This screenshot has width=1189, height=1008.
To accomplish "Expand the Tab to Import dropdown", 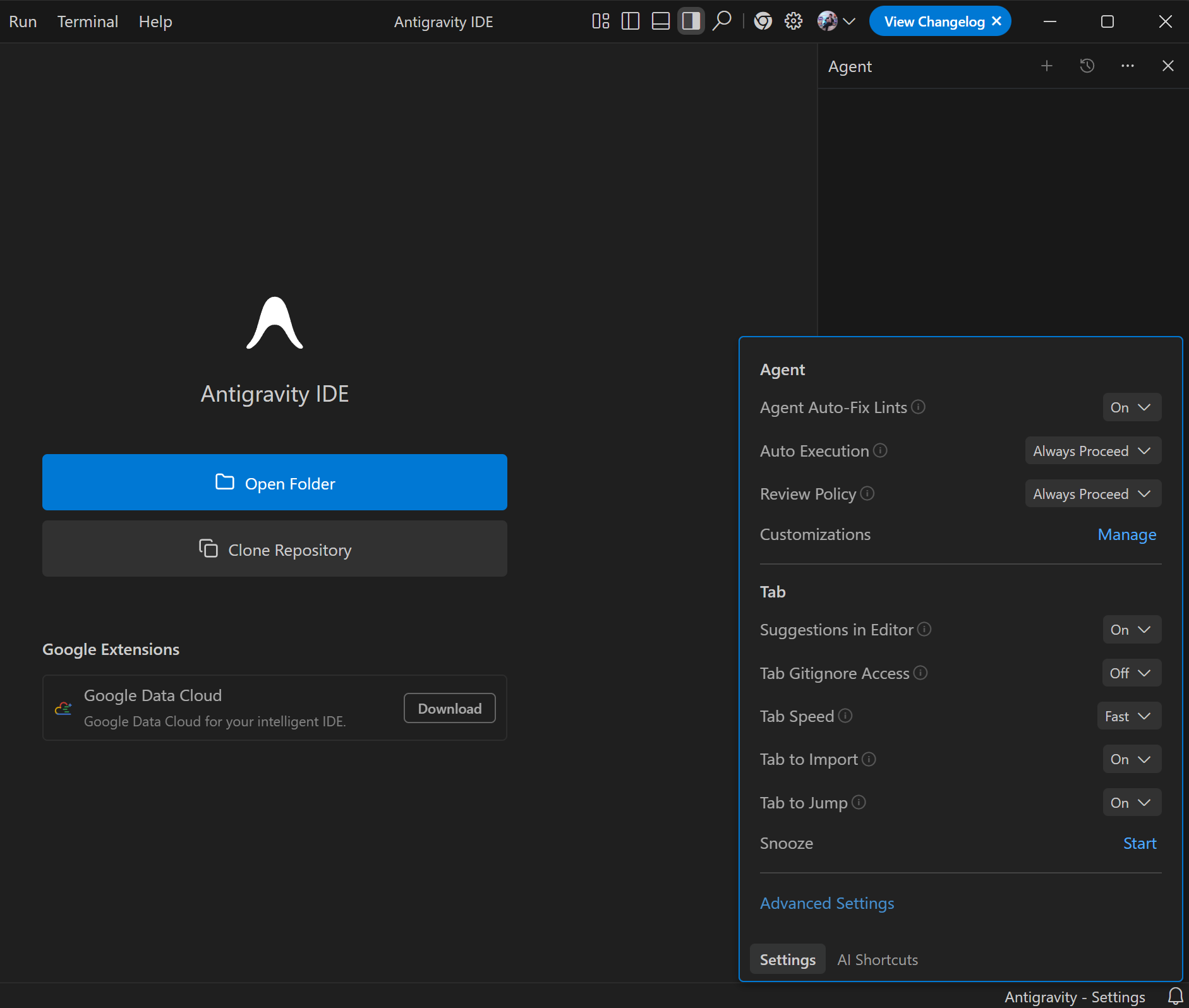I will point(1132,759).
